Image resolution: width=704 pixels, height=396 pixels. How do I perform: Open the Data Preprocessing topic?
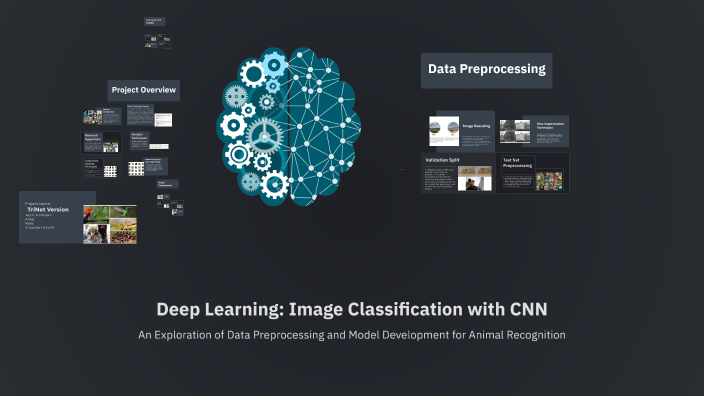pos(487,70)
